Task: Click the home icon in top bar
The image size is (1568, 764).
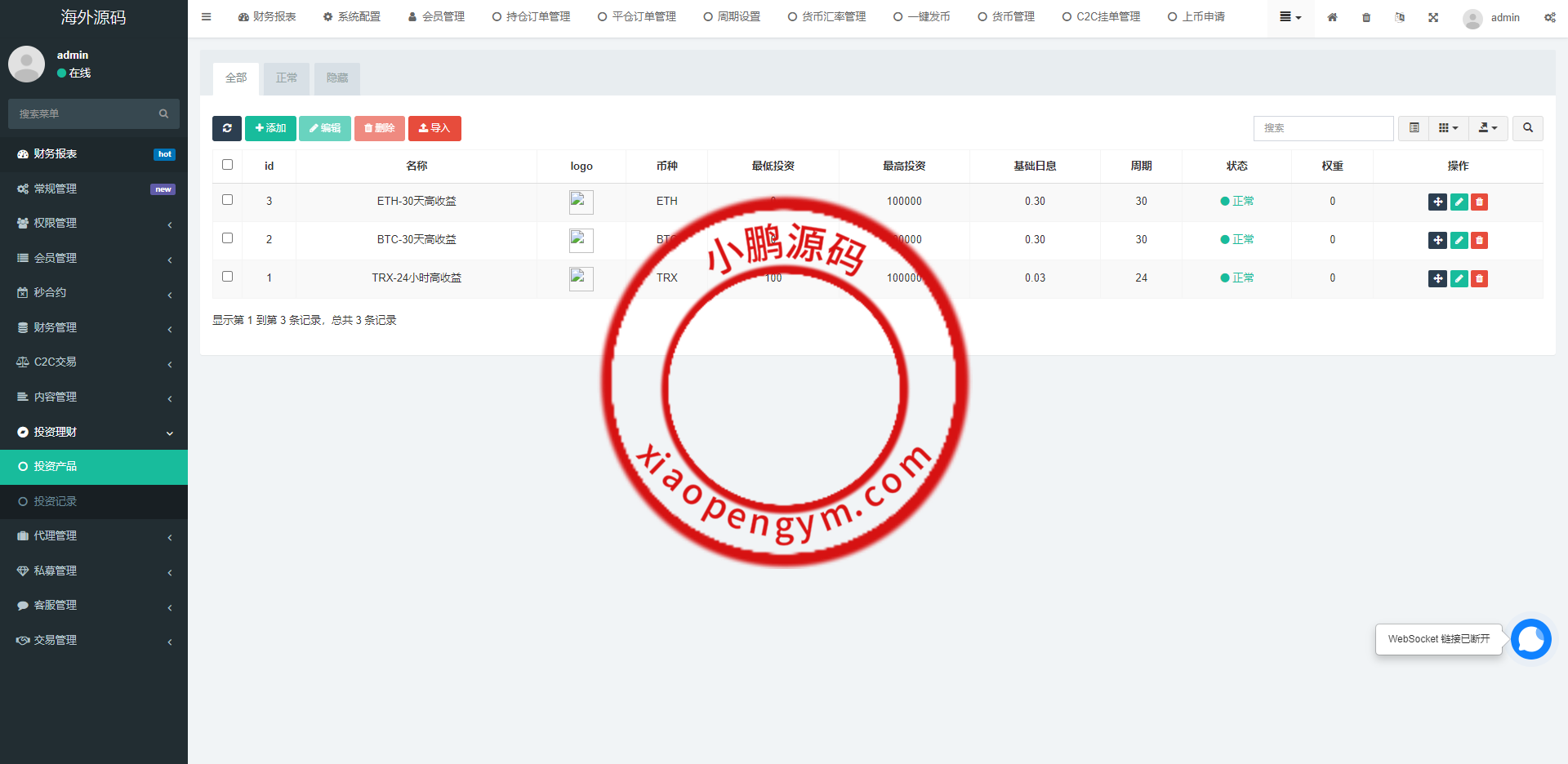Action: tap(1332, 17)
